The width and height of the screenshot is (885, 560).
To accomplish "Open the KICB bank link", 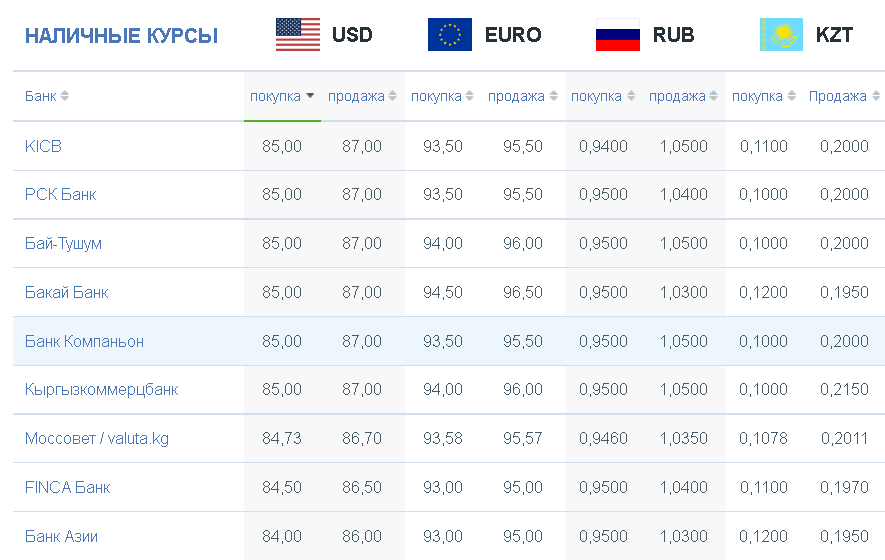I will coord(43,146).
